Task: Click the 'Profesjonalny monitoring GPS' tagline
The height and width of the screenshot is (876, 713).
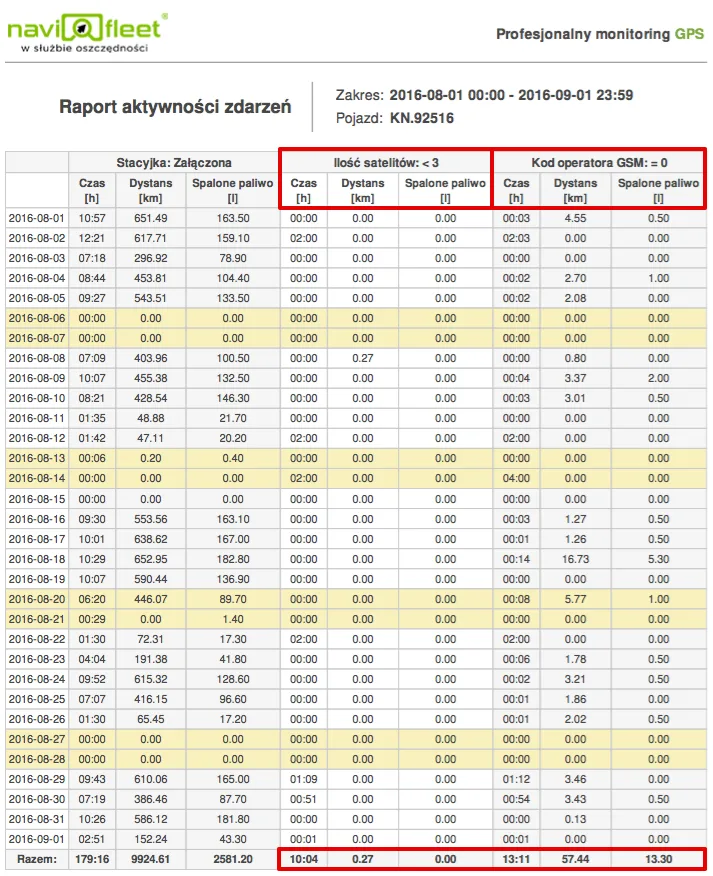Action: coord(600,34)
